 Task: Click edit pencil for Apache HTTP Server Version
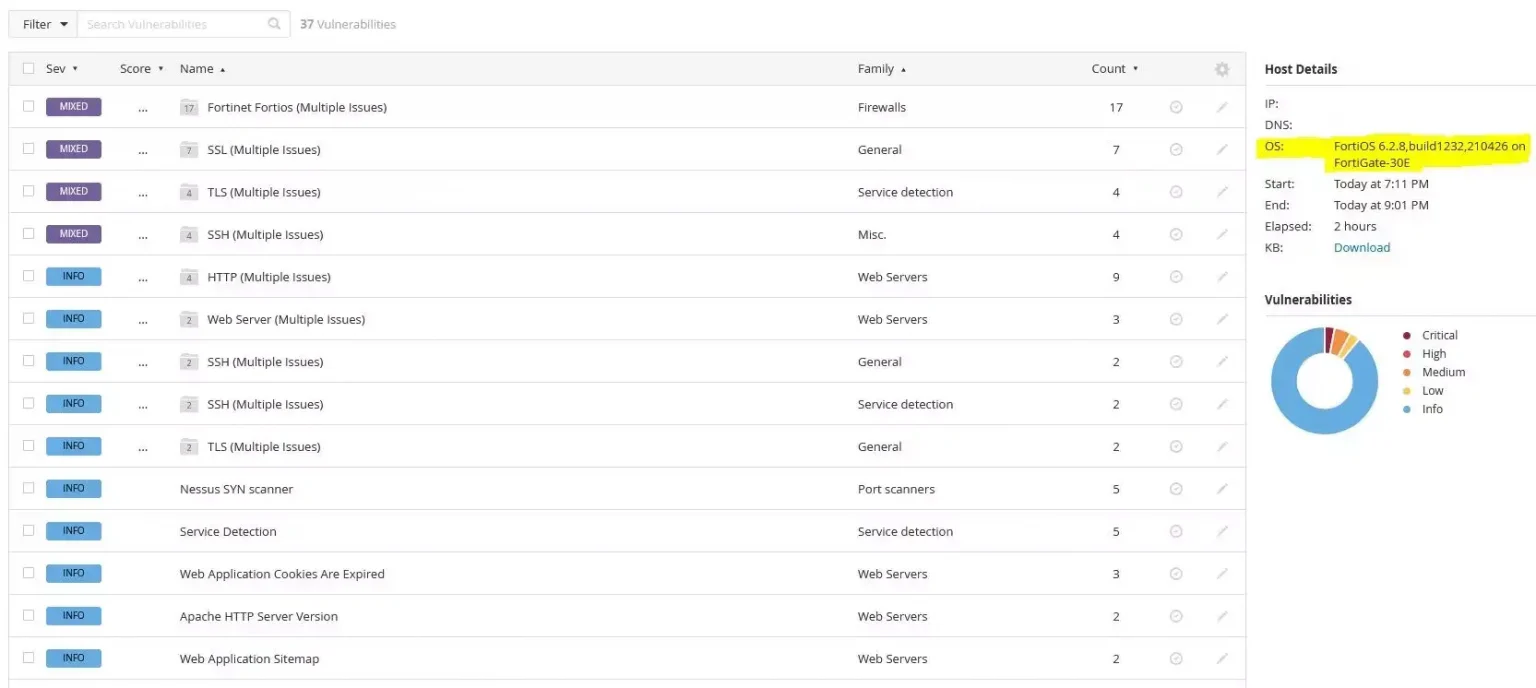1221,617
